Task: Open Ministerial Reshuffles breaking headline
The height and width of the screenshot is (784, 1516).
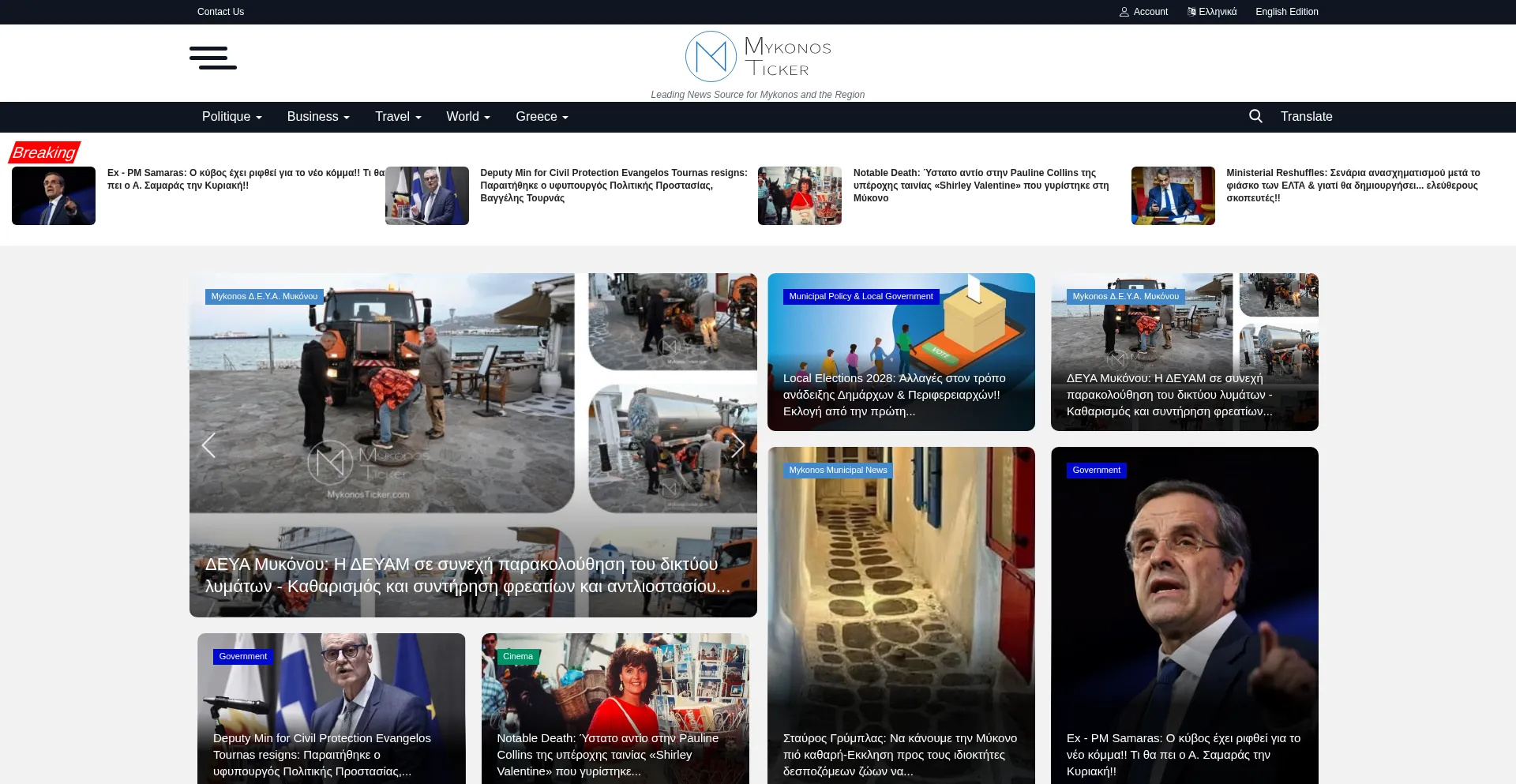Action: pyautogui.click(x=1352, y=185)
